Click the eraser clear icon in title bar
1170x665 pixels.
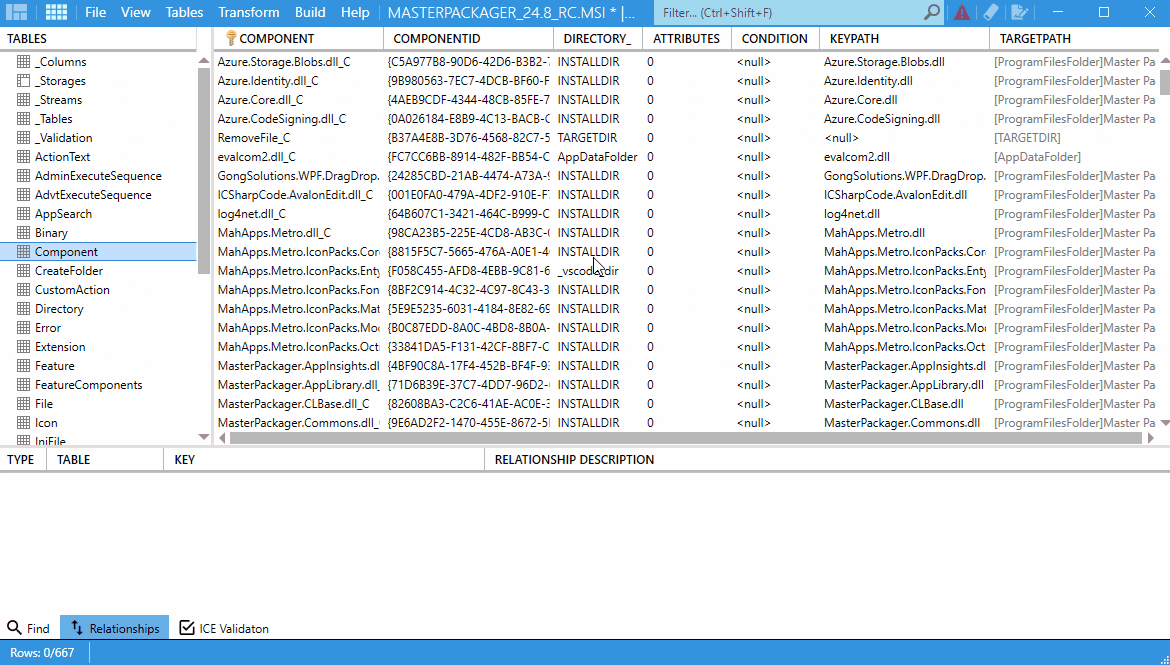click(990, 12)
